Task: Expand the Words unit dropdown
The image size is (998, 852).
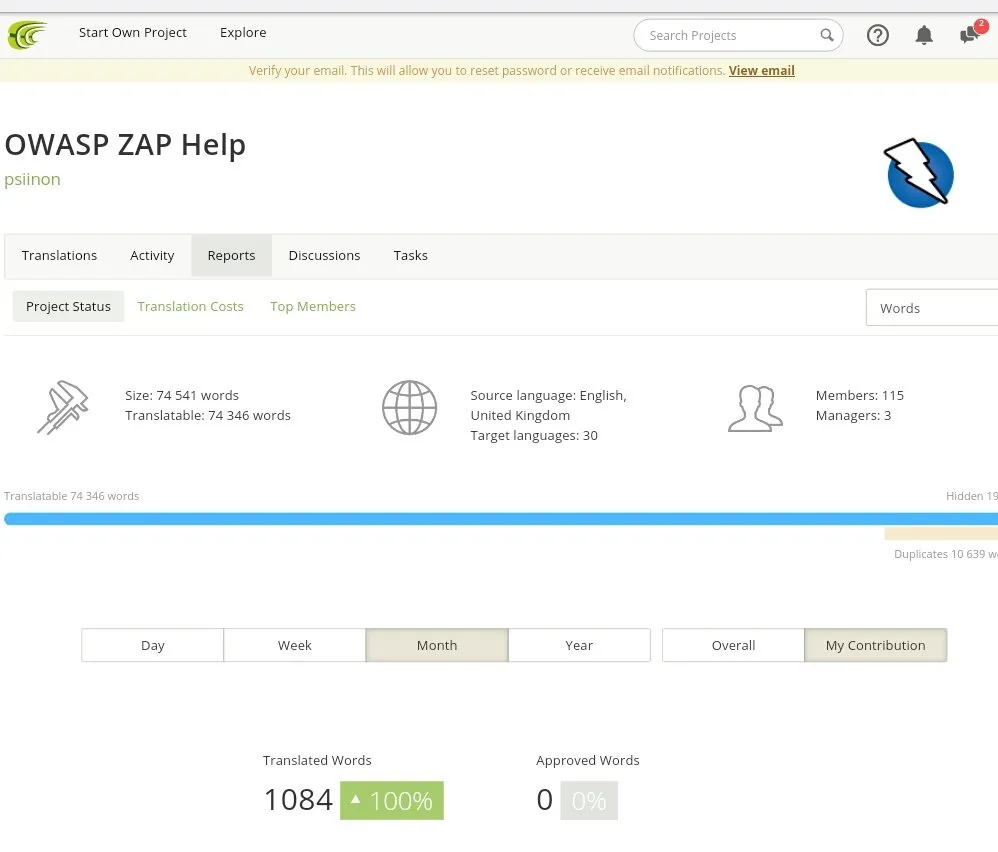Action: tap(932, 308)
